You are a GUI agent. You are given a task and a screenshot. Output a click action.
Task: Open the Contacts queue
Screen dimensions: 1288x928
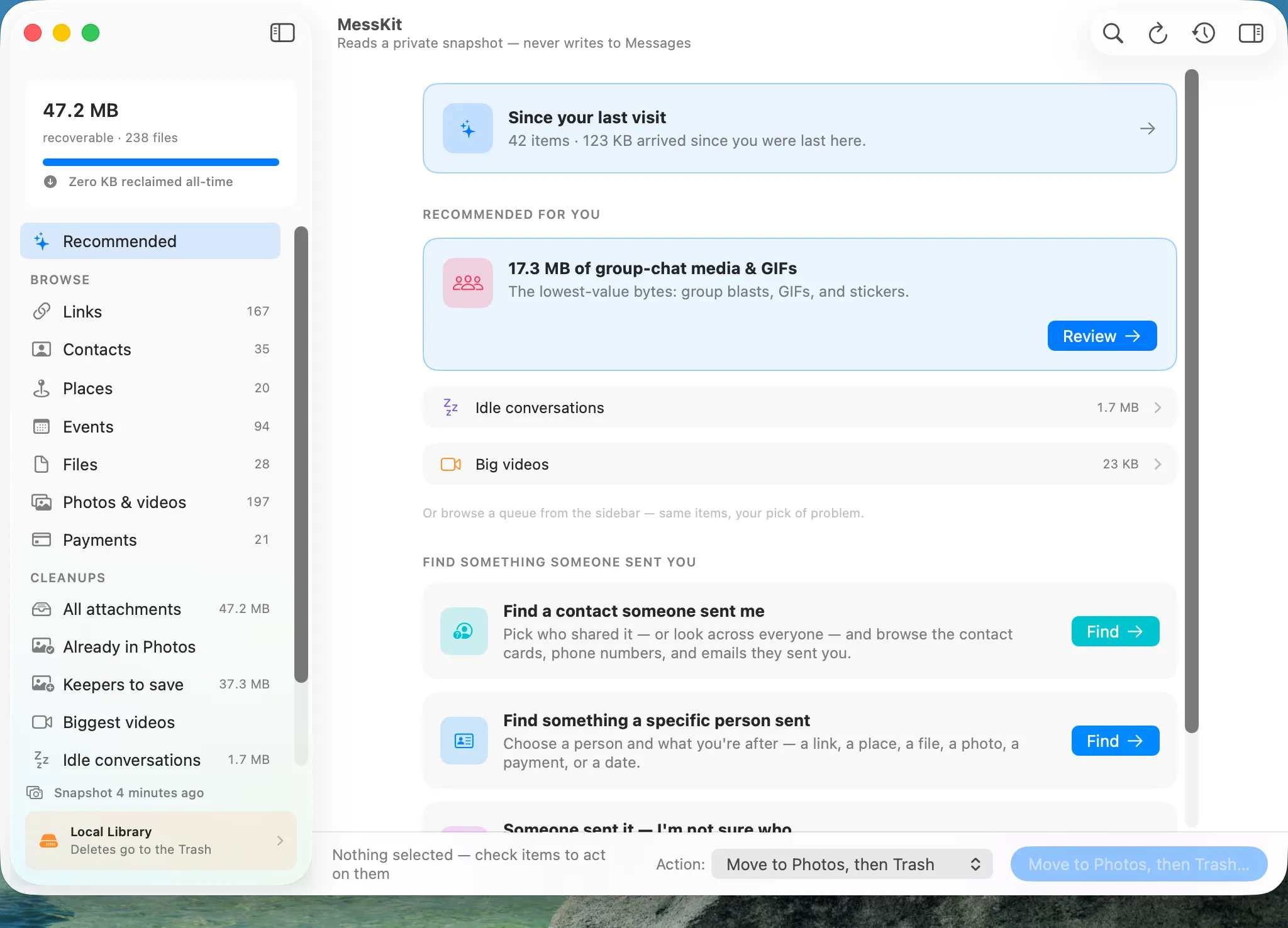coord(150,349)
